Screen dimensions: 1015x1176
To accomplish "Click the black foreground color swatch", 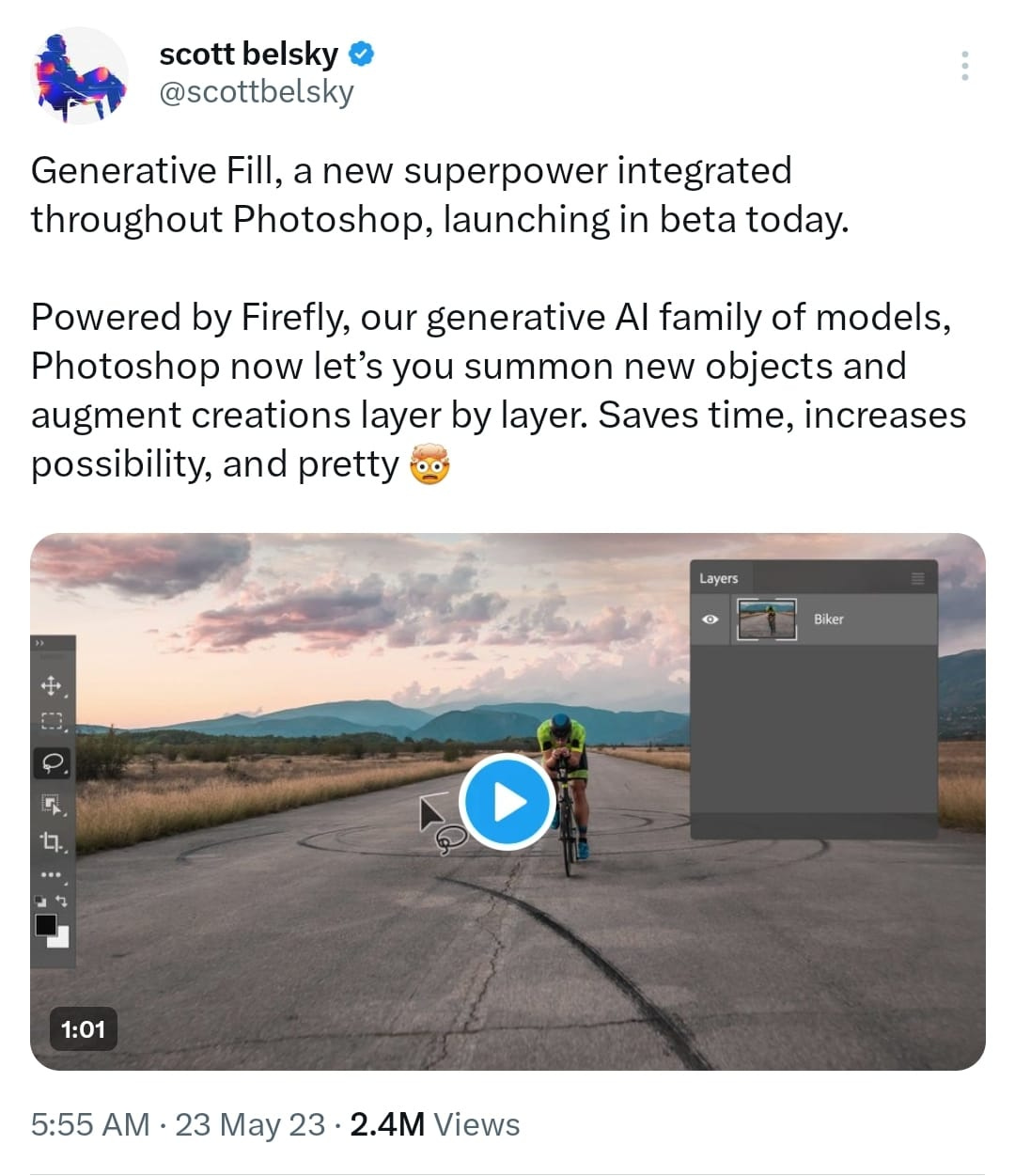I will [45, 925].
